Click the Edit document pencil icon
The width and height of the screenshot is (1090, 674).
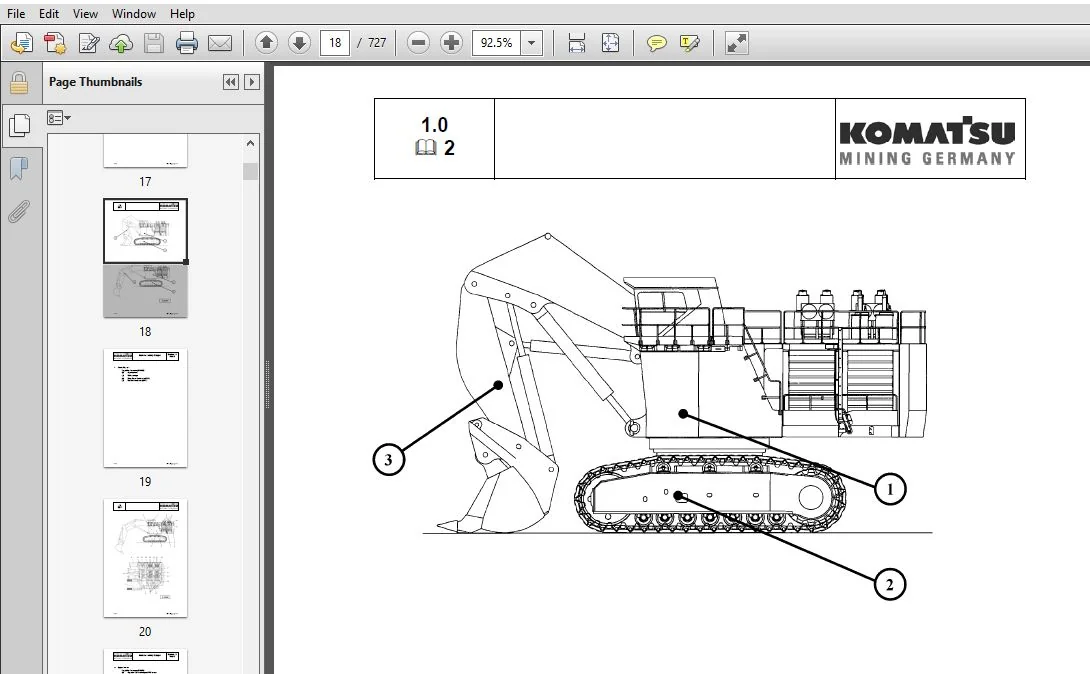[x=88, y=43]
